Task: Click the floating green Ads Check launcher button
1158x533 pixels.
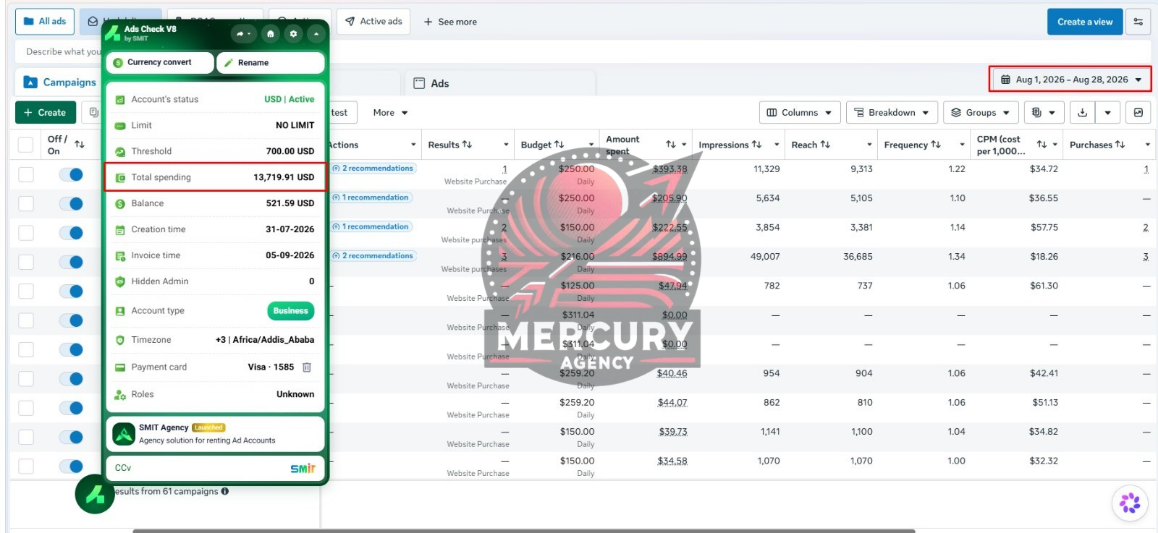Action: click(x=95, y=495)
